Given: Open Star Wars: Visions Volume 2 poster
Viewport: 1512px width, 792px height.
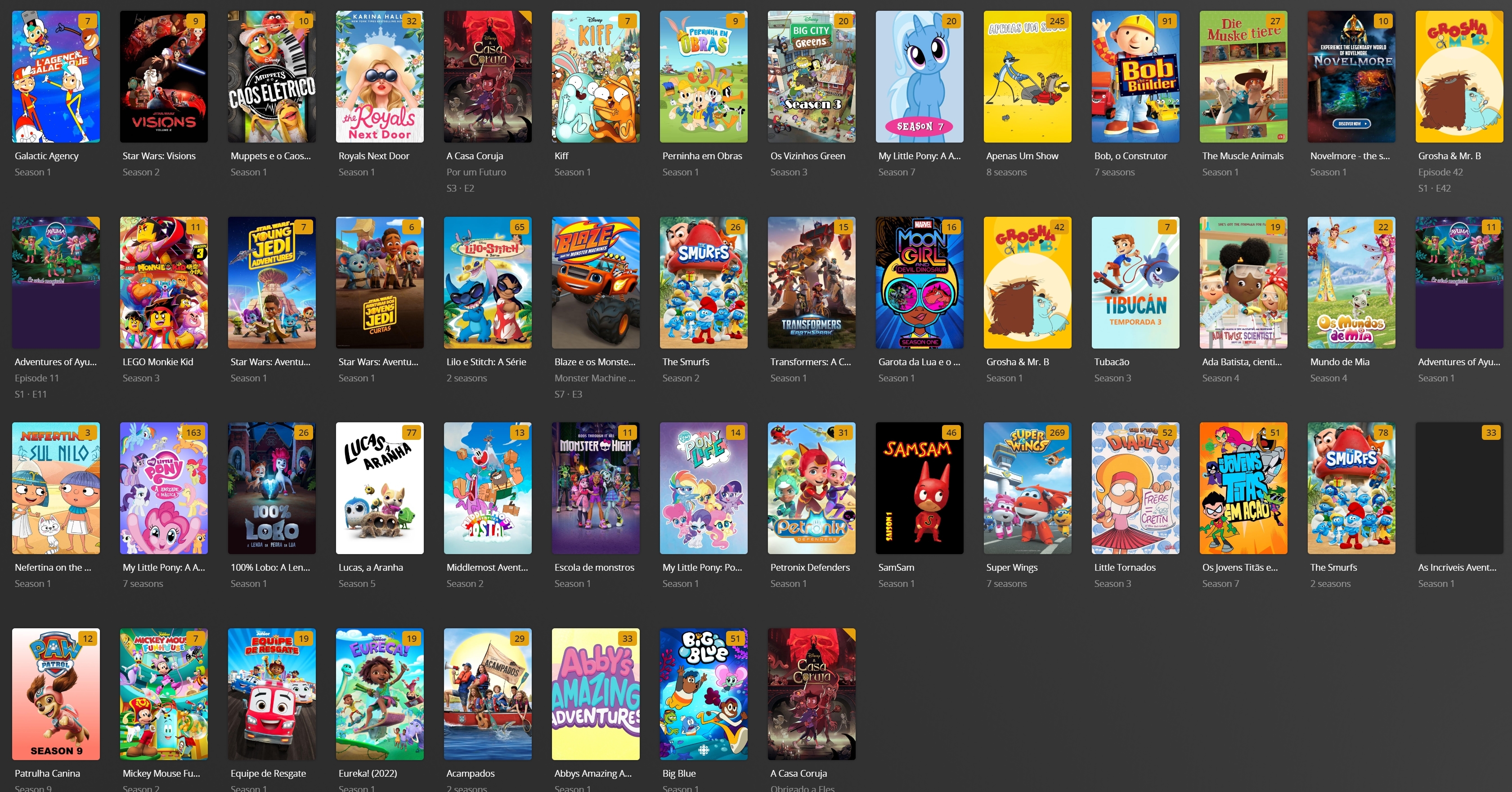Looking at the screenshot, I should tap(164, 76).
